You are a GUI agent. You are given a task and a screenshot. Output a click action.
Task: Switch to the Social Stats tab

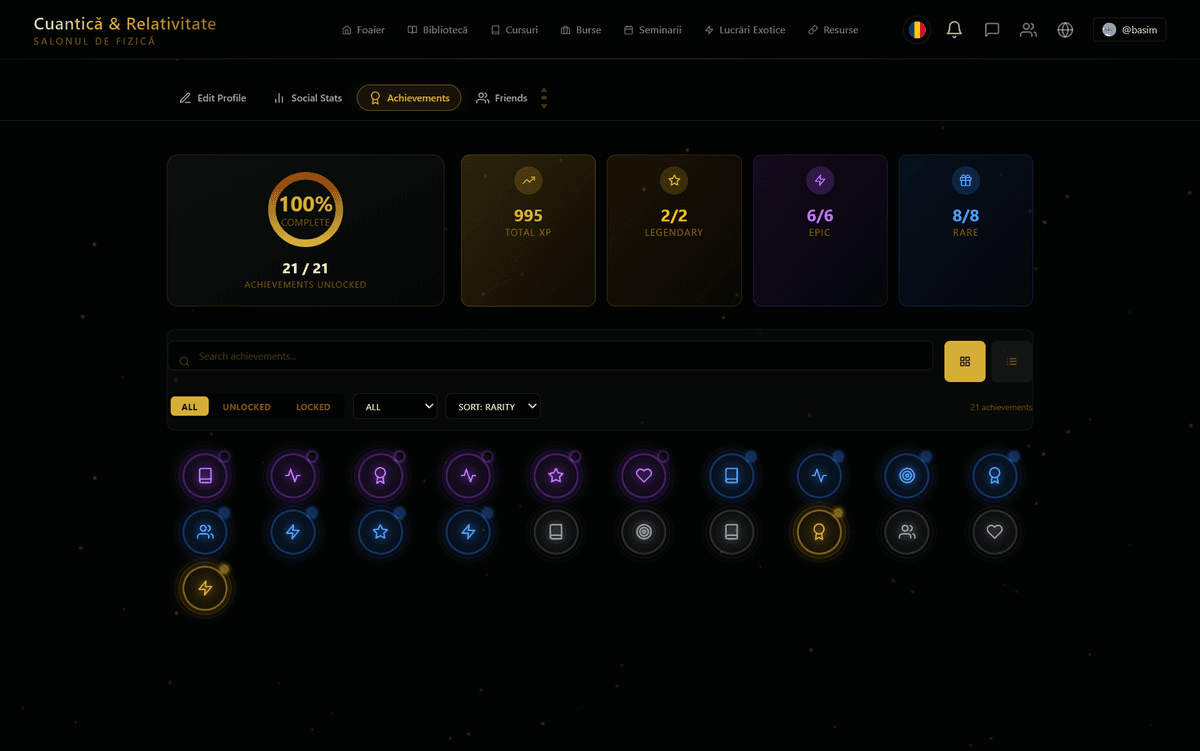(308, 98)
